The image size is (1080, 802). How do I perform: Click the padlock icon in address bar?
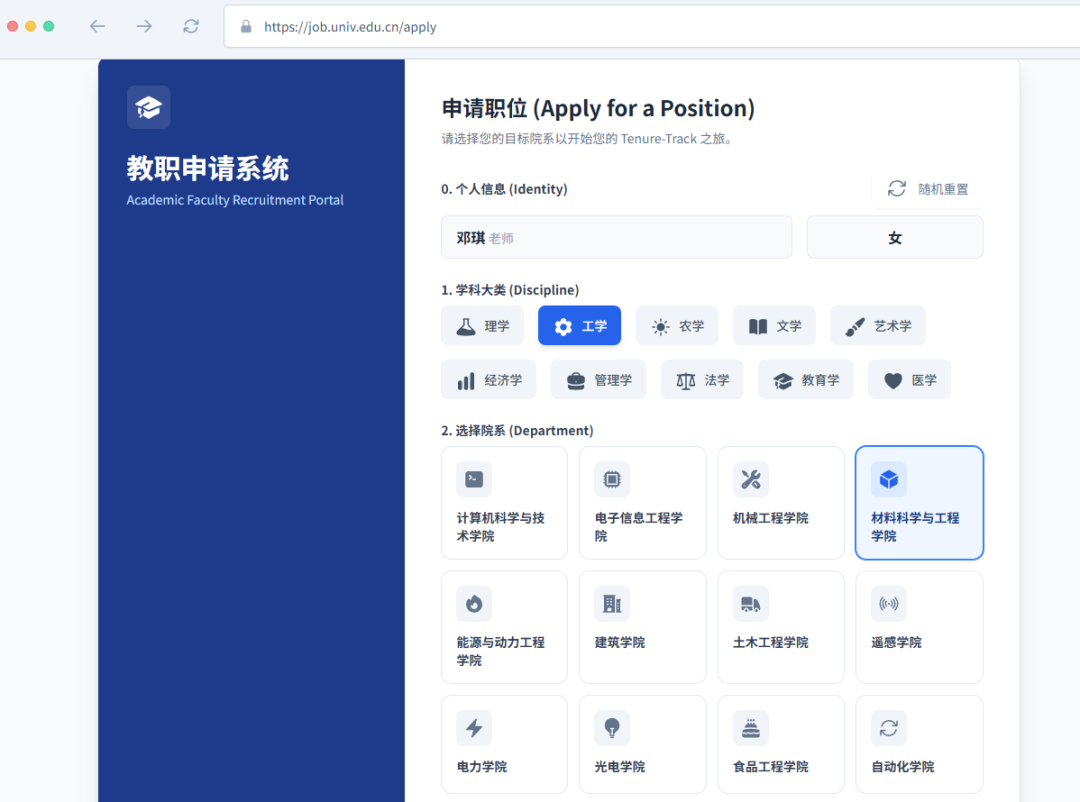pyautogui.click(x=246, y=27)
